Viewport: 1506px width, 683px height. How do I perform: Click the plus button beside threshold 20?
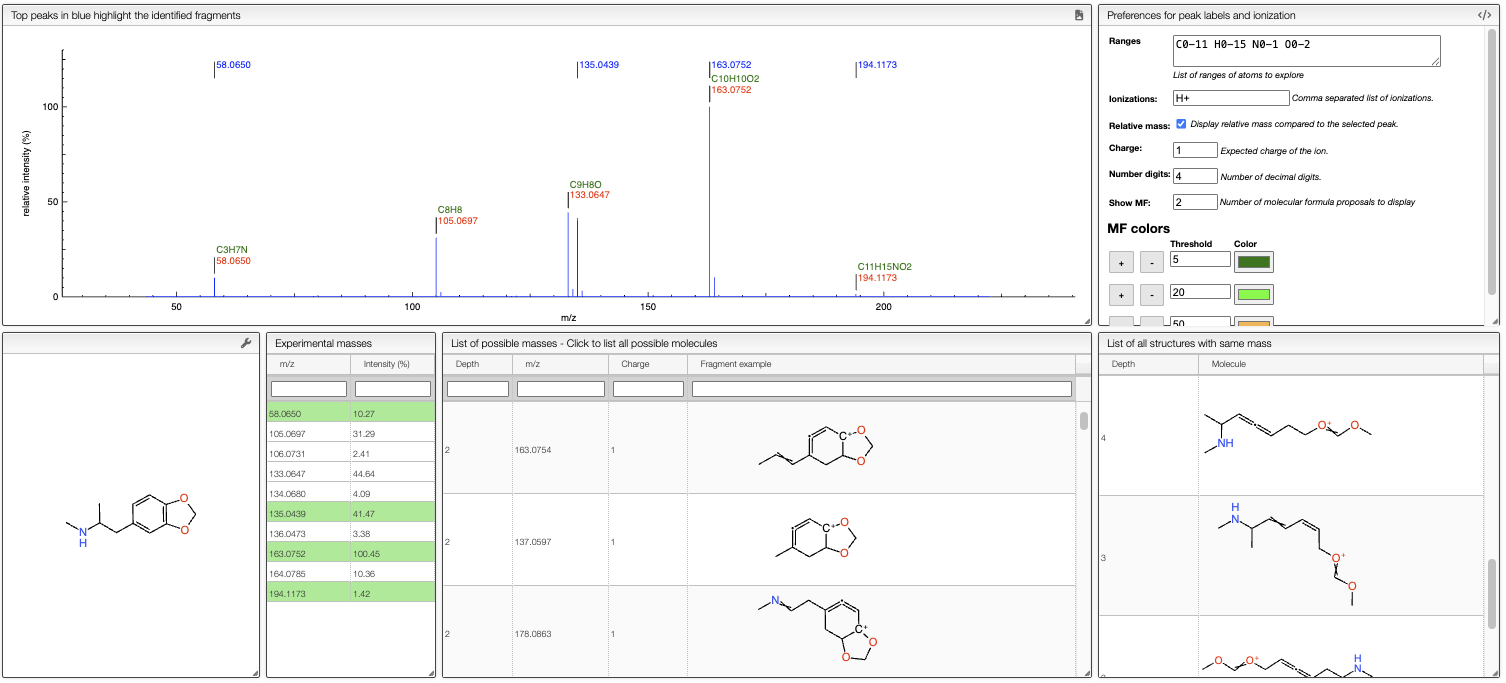pyautogui.click(x=1121, y=296)
